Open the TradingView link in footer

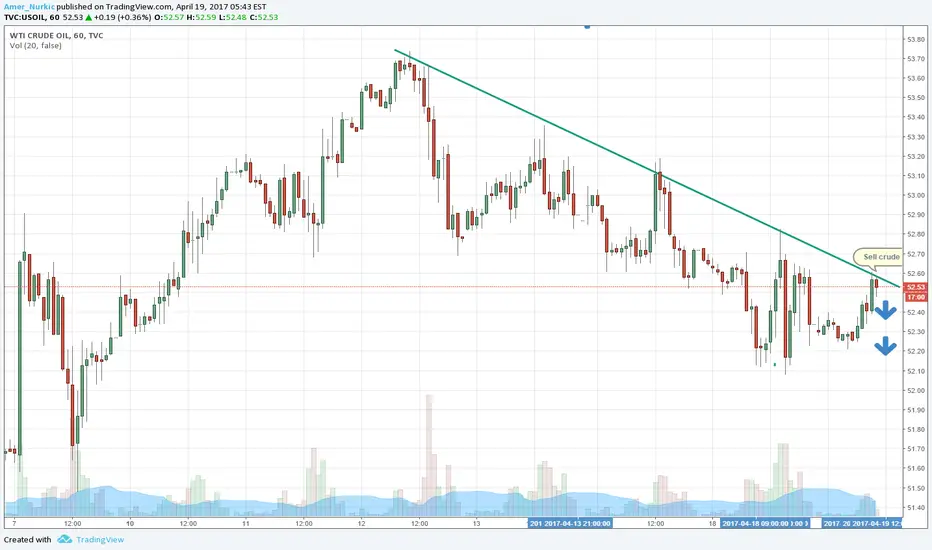tap(100, 540)
